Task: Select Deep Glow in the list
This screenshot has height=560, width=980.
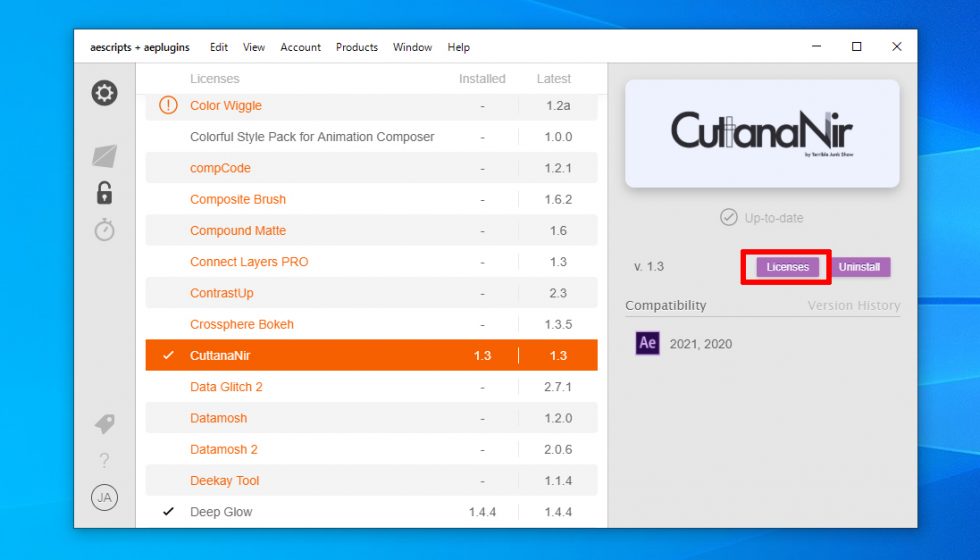Action: coord(371,512)
